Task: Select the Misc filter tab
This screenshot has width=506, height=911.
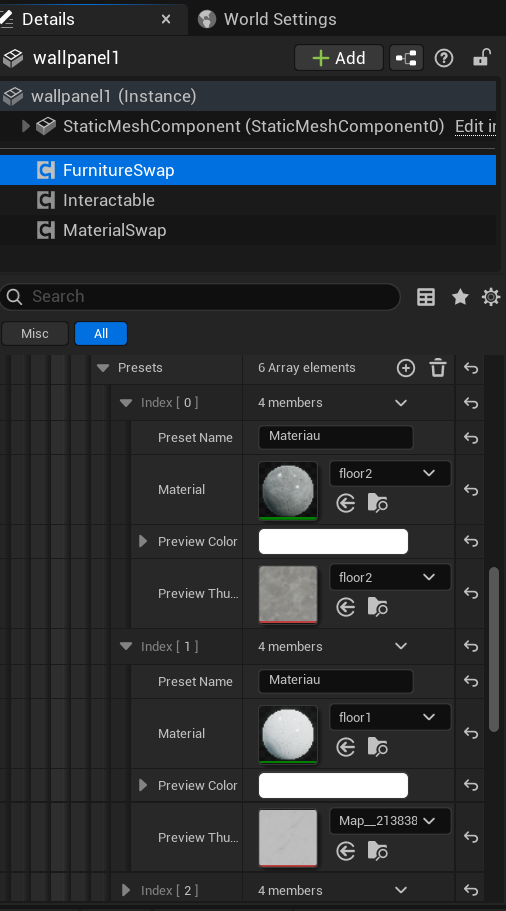Action: 35,333
